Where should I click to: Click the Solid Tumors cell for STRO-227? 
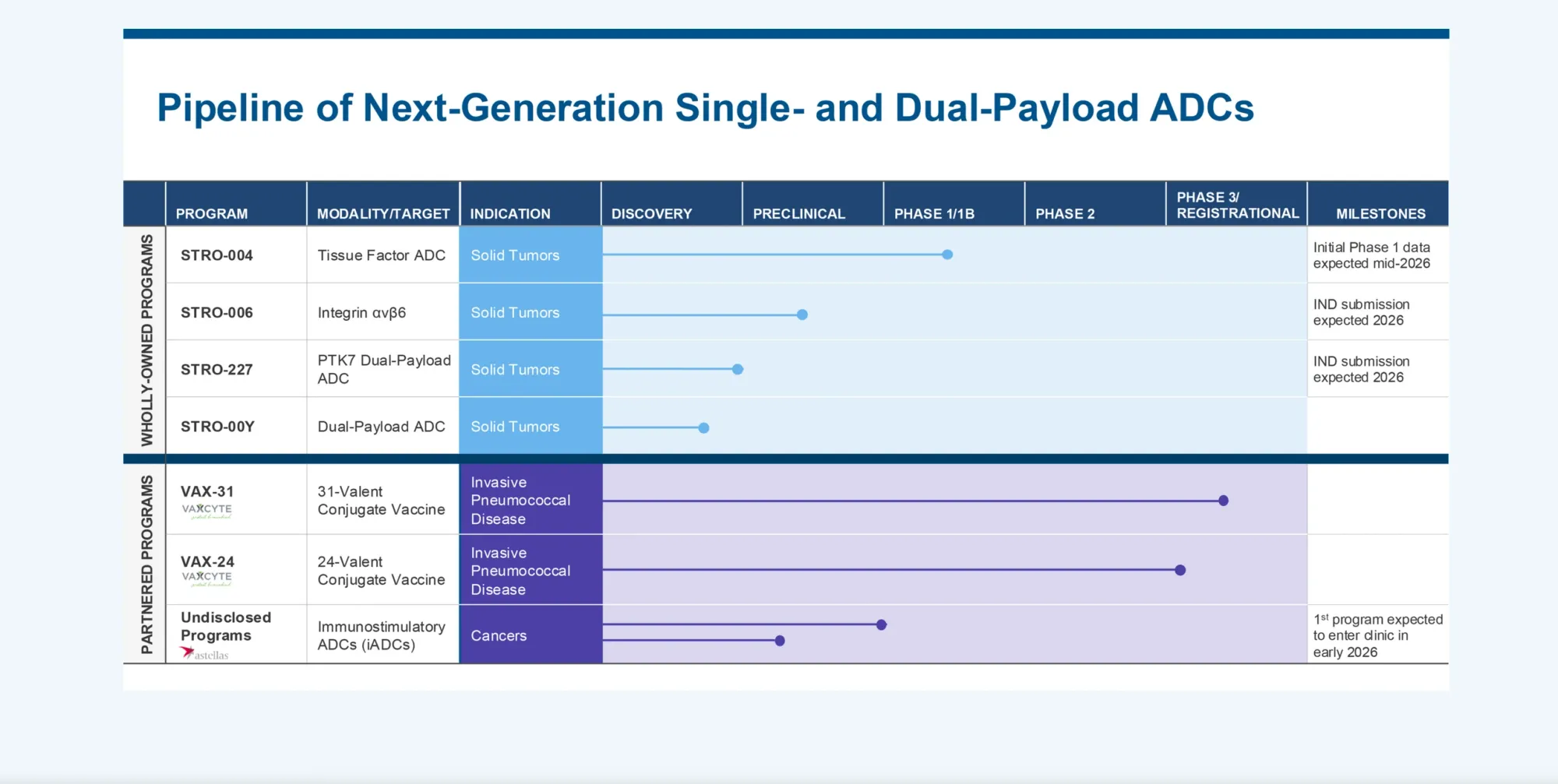[x=515, y=370]
